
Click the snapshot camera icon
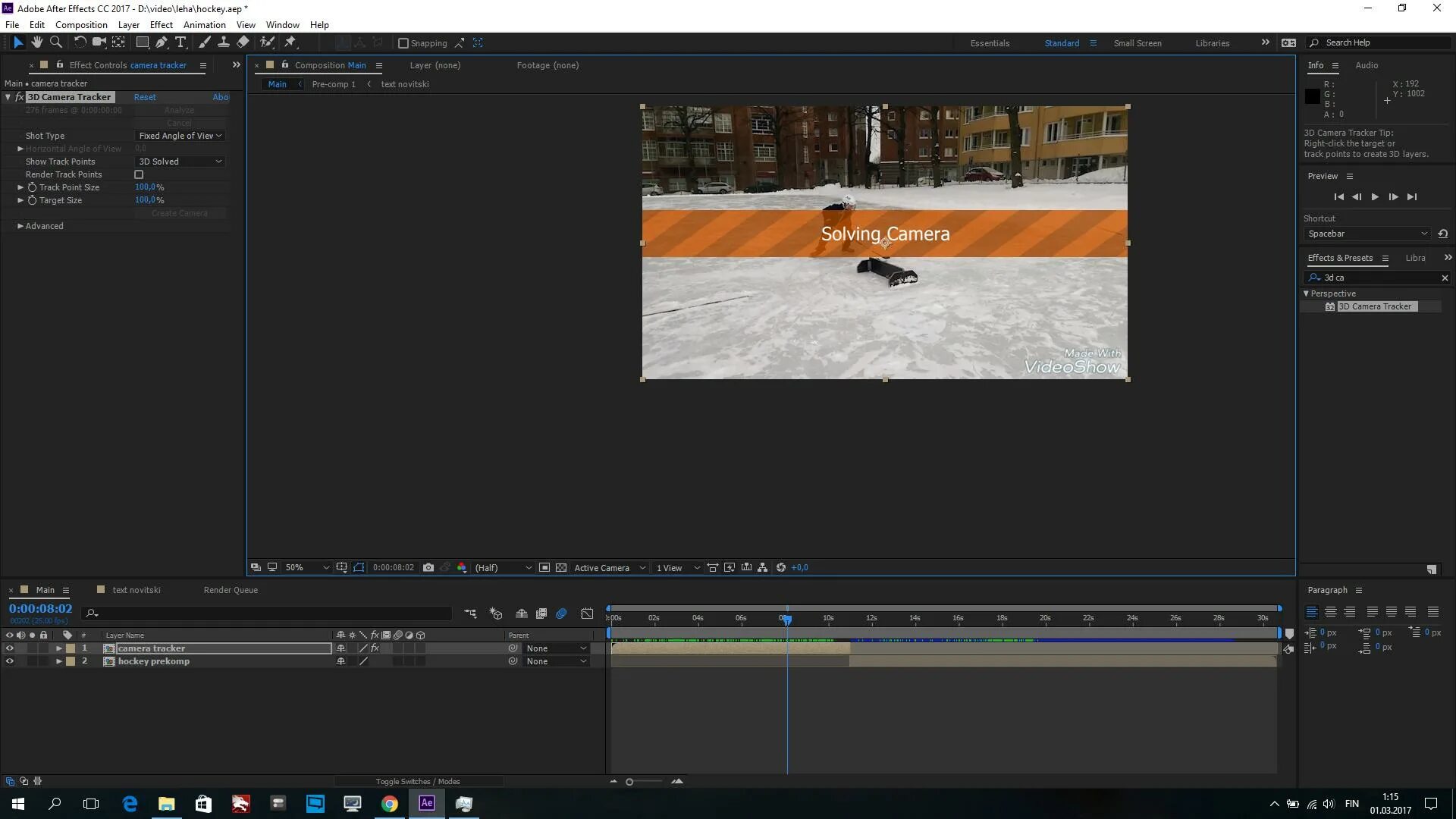(x=428, y=567)
